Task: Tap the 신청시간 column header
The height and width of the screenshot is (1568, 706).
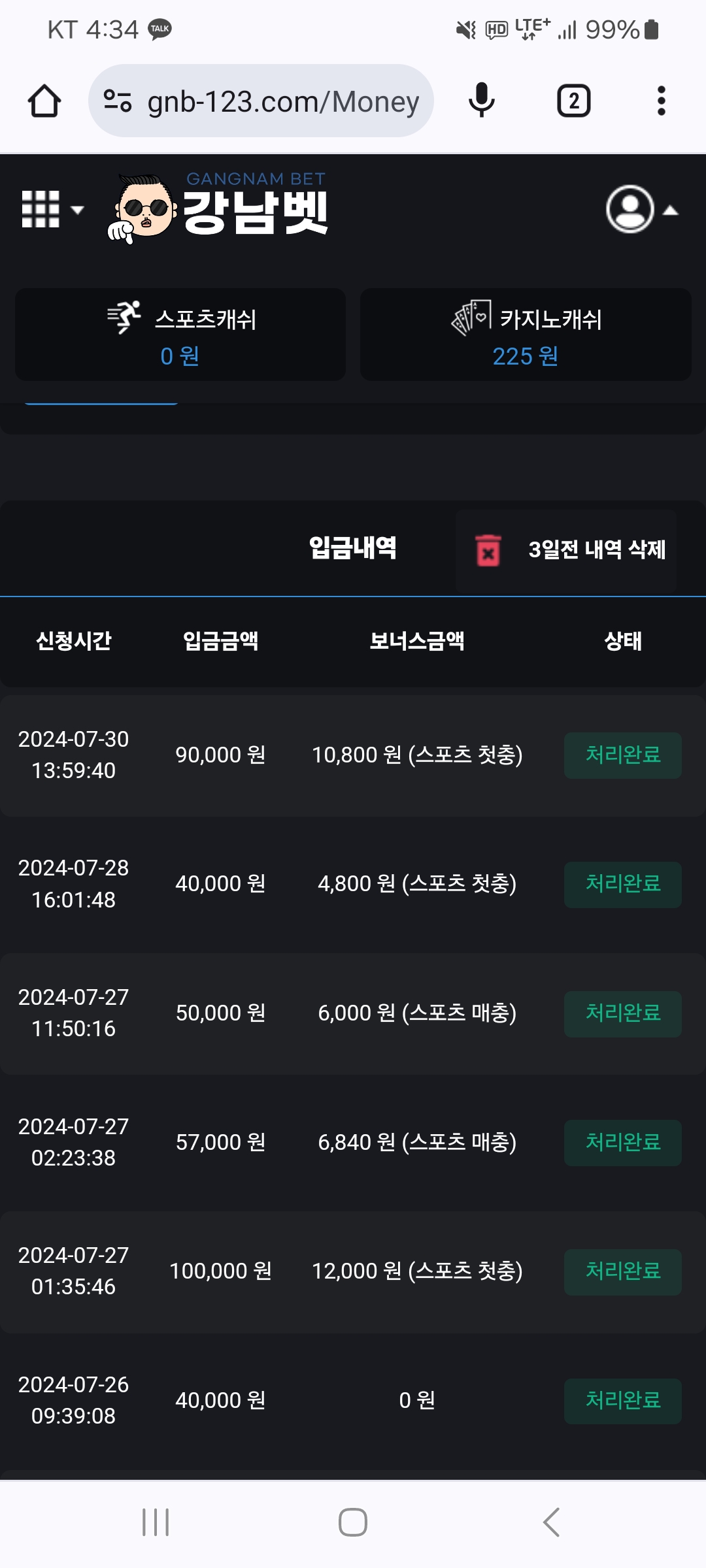Action: click(x=74, y=641)
